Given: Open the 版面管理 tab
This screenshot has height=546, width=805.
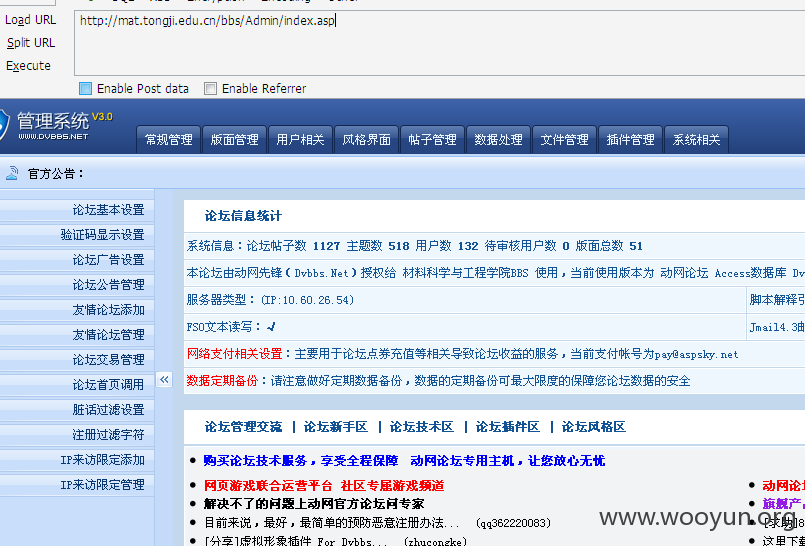Looking at the screenshot, I should point(234,140).
